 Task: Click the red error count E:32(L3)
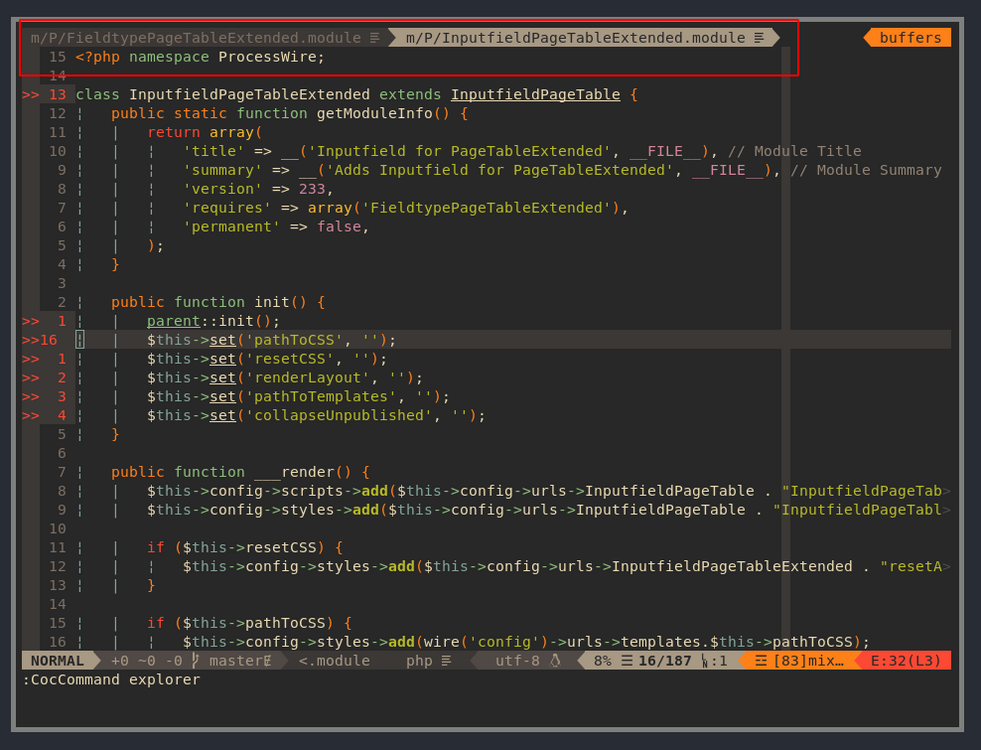click(905, 661)
